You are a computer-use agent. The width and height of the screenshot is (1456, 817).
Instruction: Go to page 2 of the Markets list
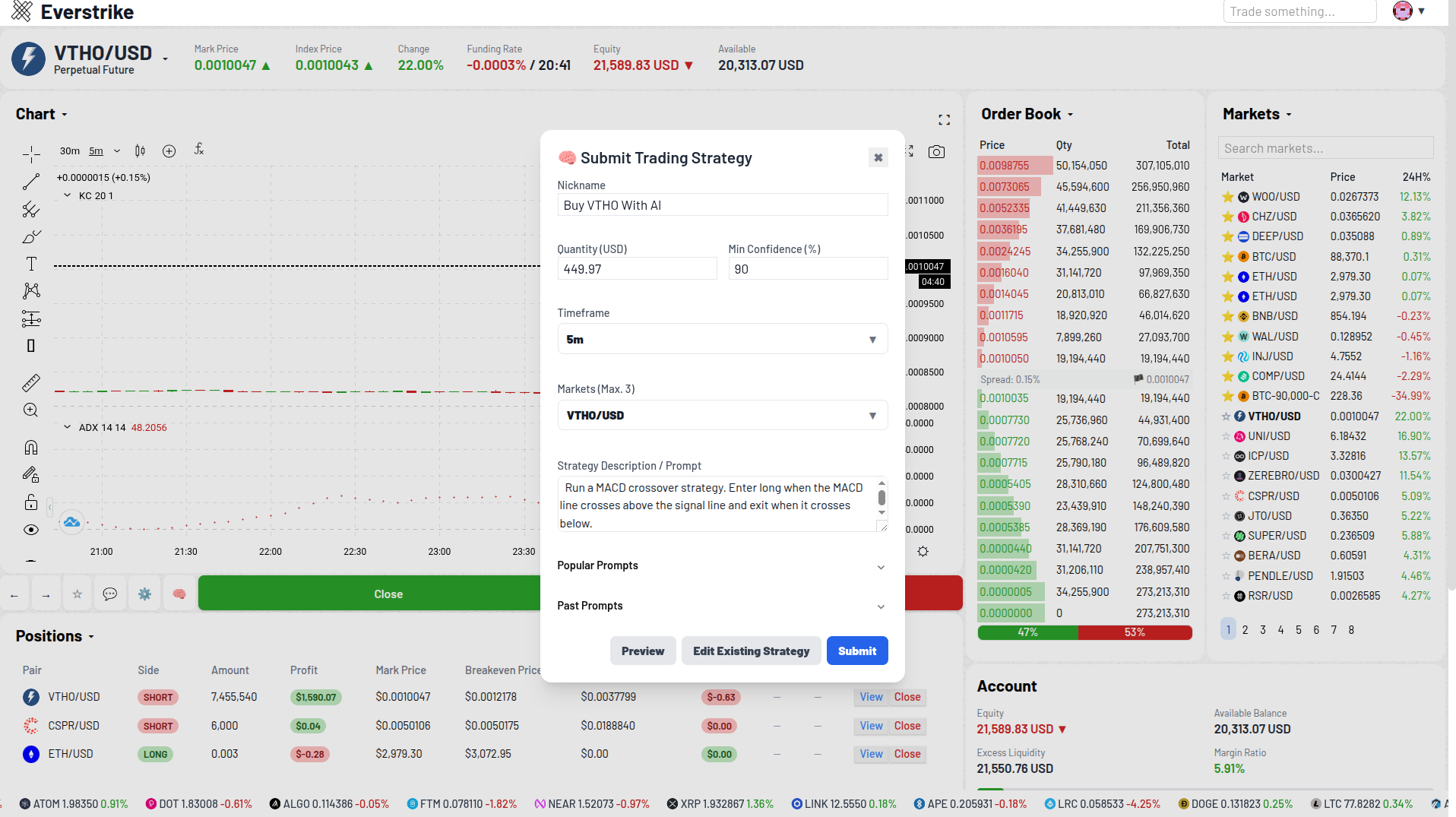1245,629
